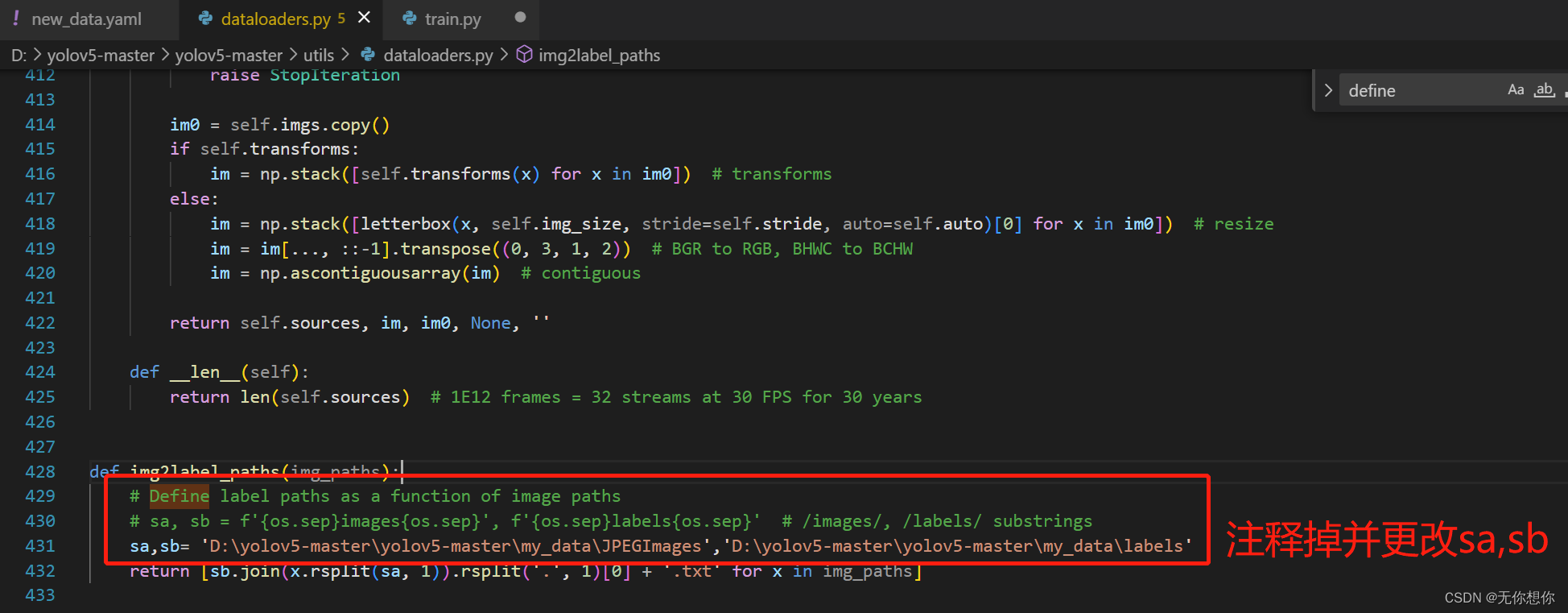Open the utils breadcrumb folder
The width and height of the screenshot is (1568, 613).
tap(319, 56)
